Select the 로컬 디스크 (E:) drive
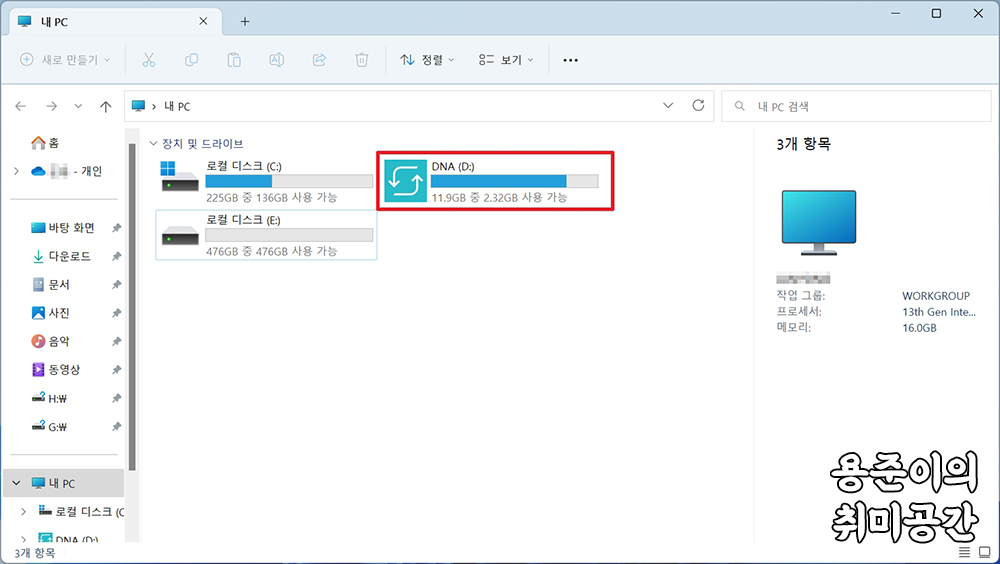 click(266, 235)
